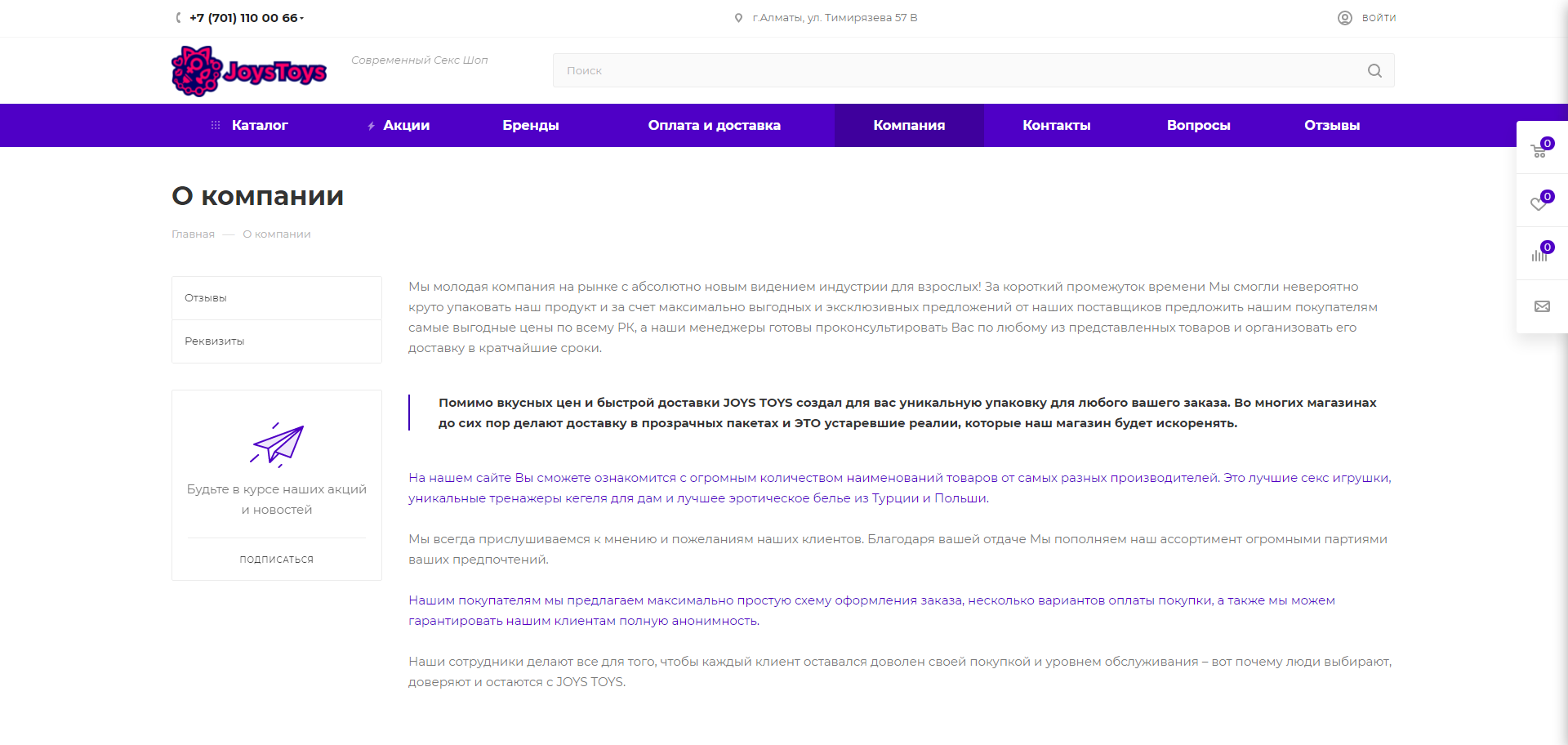Open the shopping cart side icon
Viewport: 1568px width, 745px height.
pos(1541,149)
